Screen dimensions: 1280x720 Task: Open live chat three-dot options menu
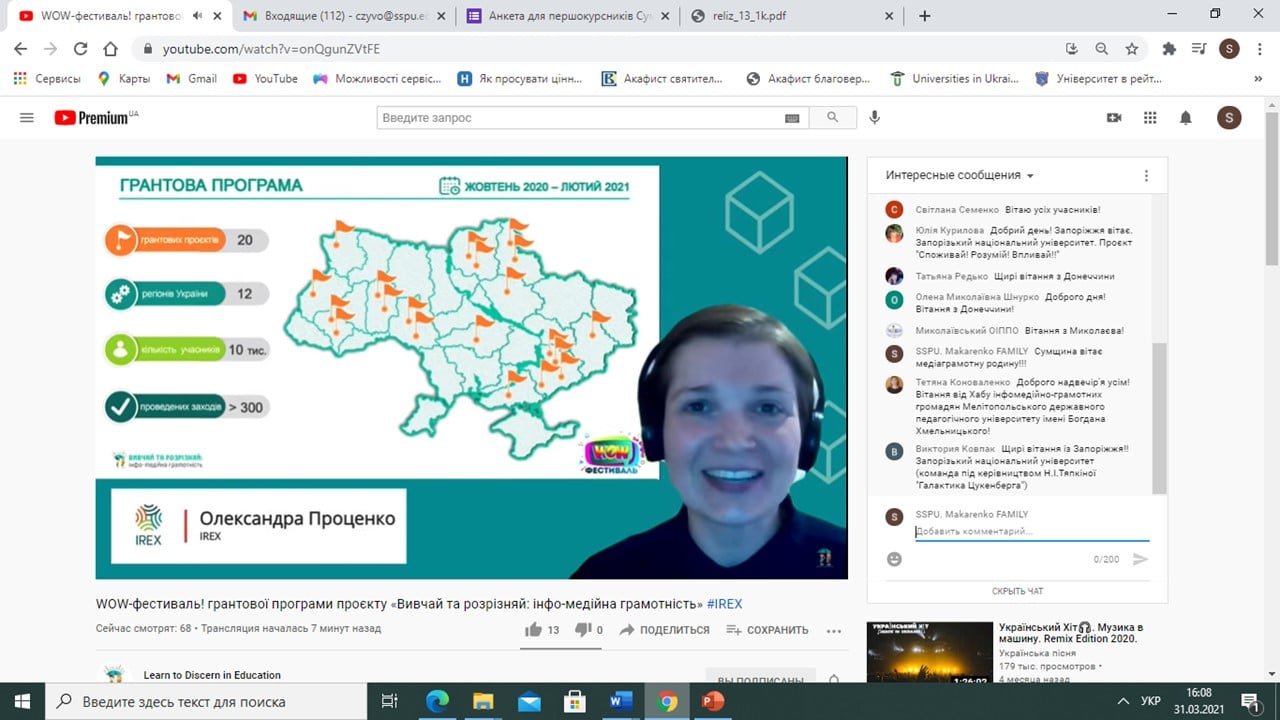[x=1146, y=176]
